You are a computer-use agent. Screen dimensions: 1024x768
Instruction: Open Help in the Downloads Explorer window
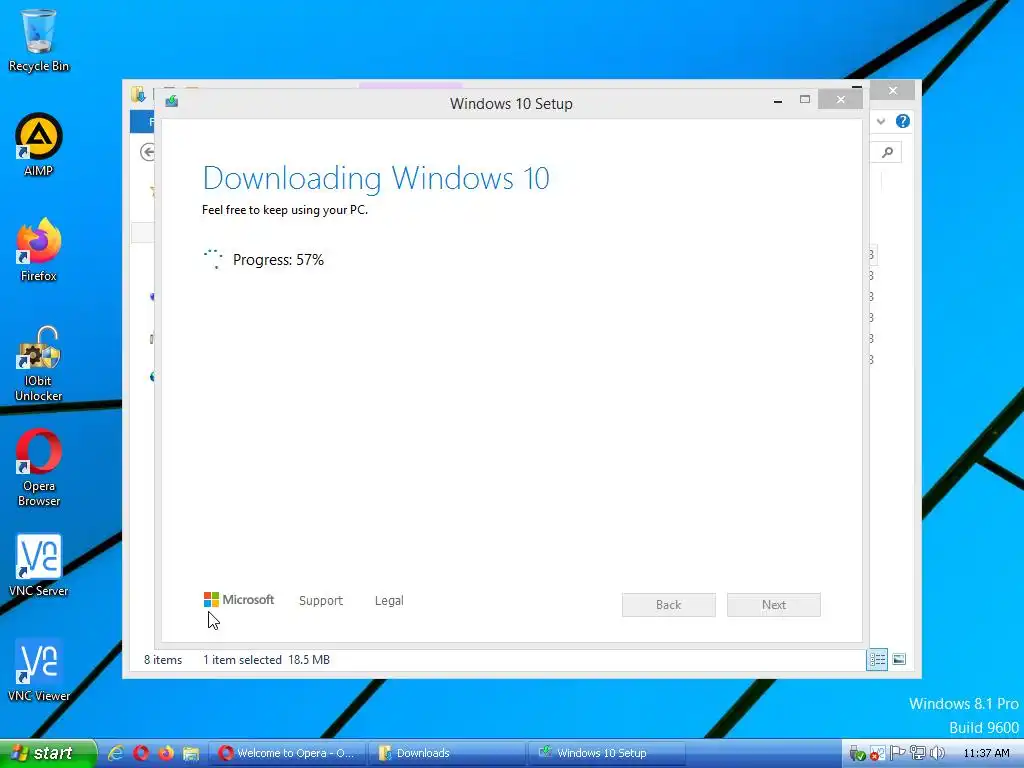click(903, 121)
